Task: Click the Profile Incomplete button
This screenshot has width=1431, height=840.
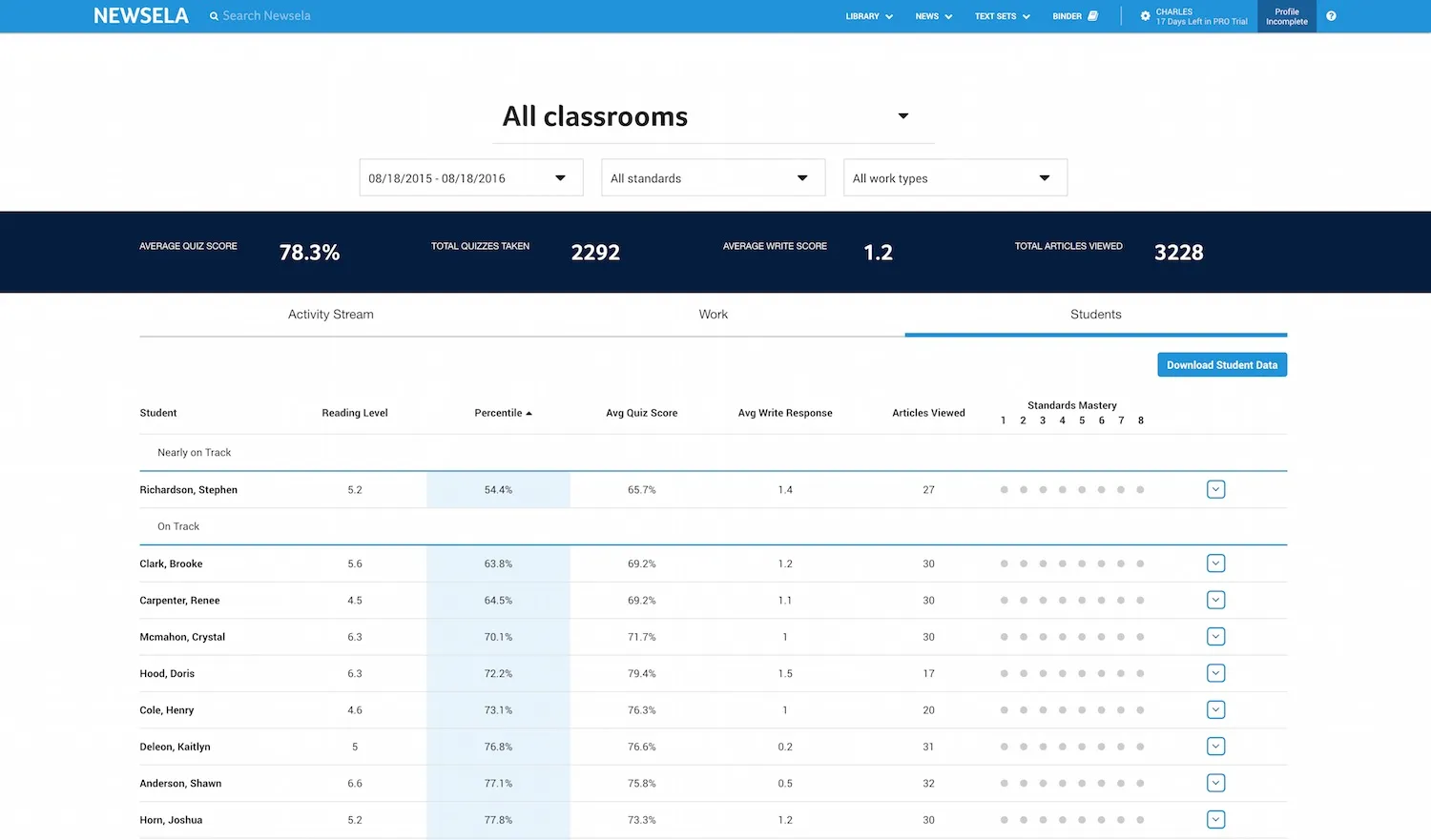Action: coord(1286,16)
